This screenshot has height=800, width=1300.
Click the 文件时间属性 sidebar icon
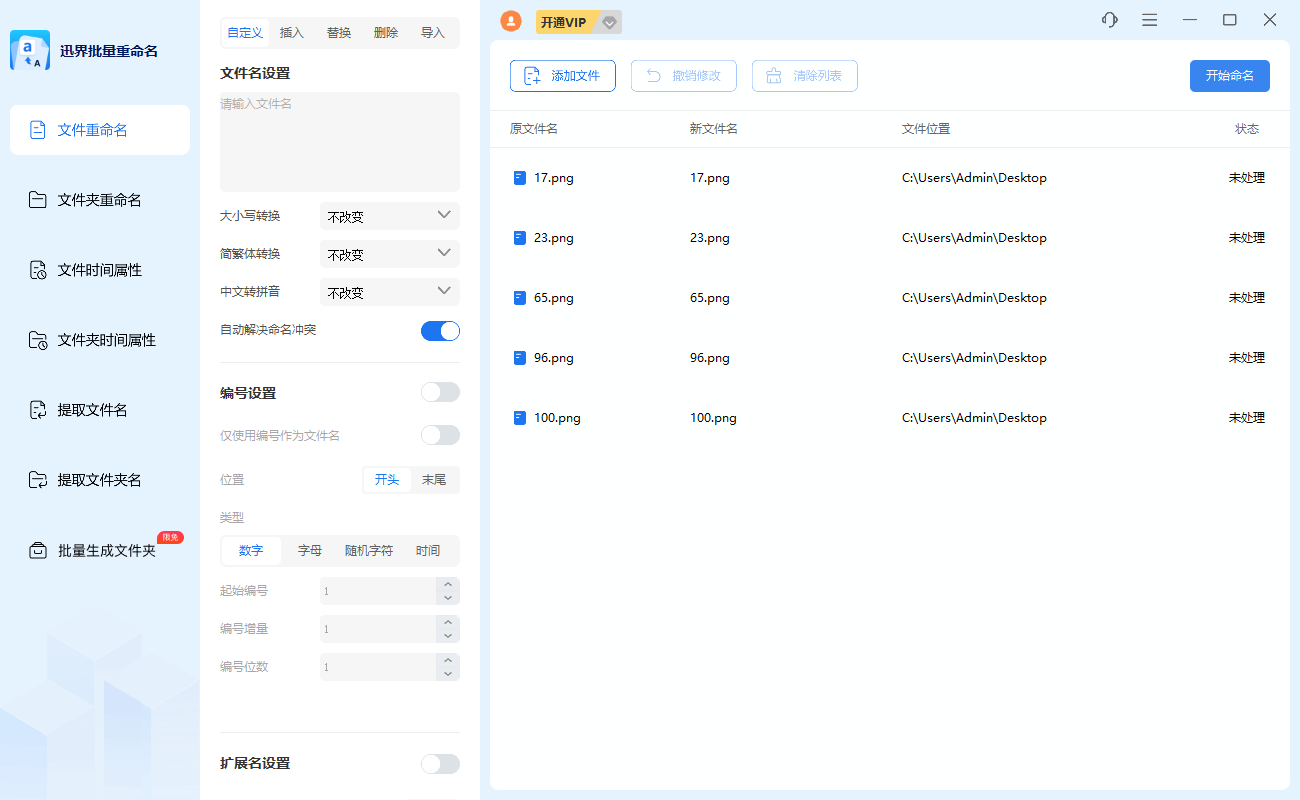(x=38, y=270)
